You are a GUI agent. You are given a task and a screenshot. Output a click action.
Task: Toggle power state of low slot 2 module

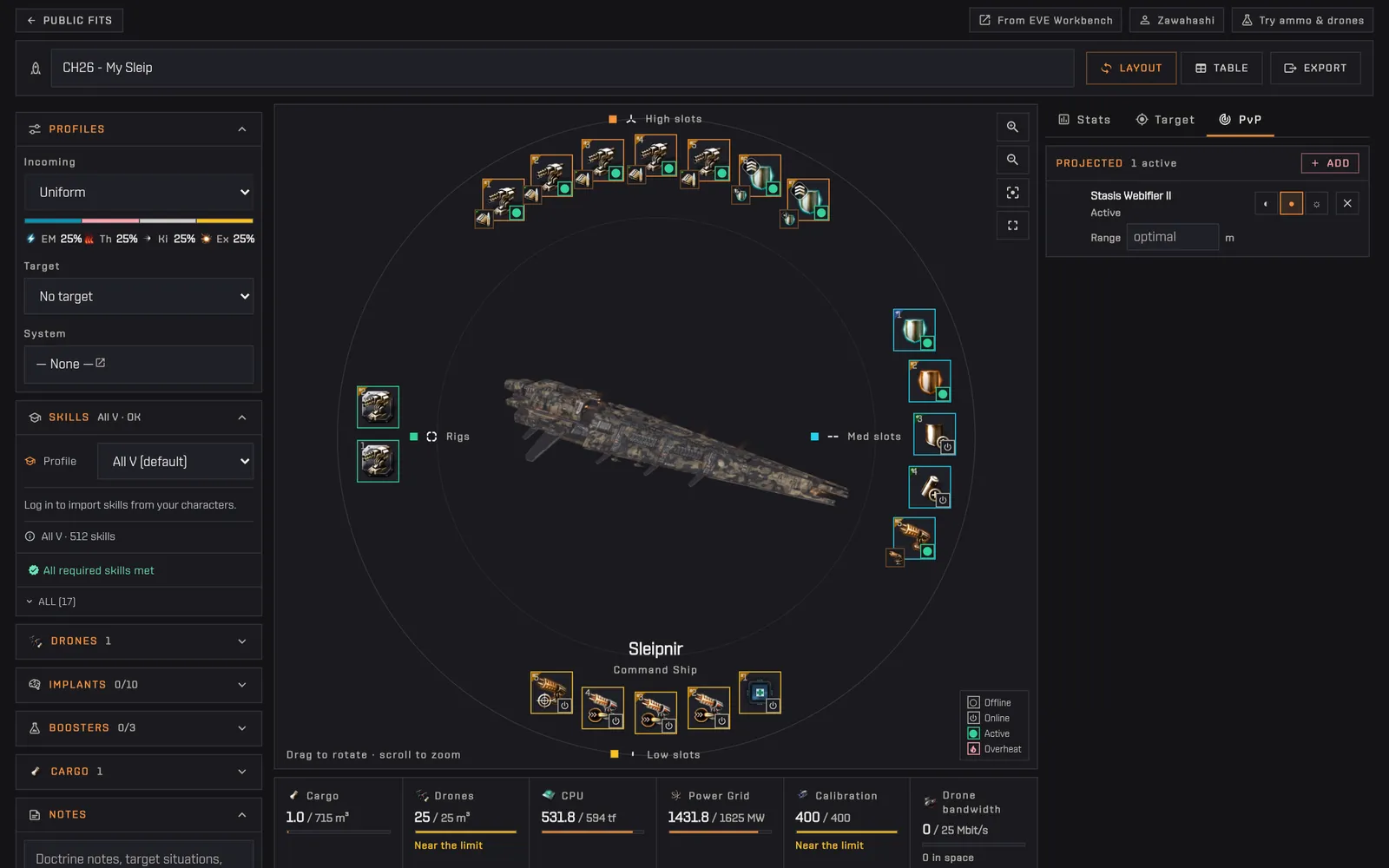[721, 720]
